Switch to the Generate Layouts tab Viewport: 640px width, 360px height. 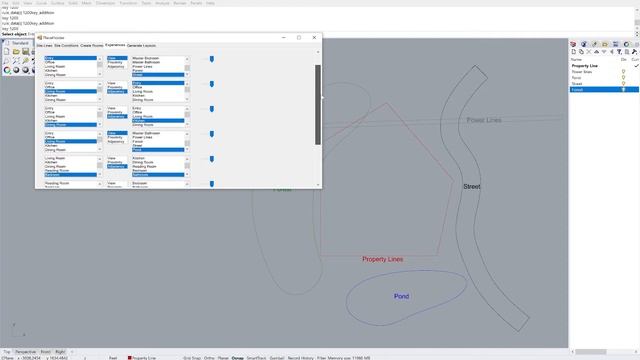141,46
